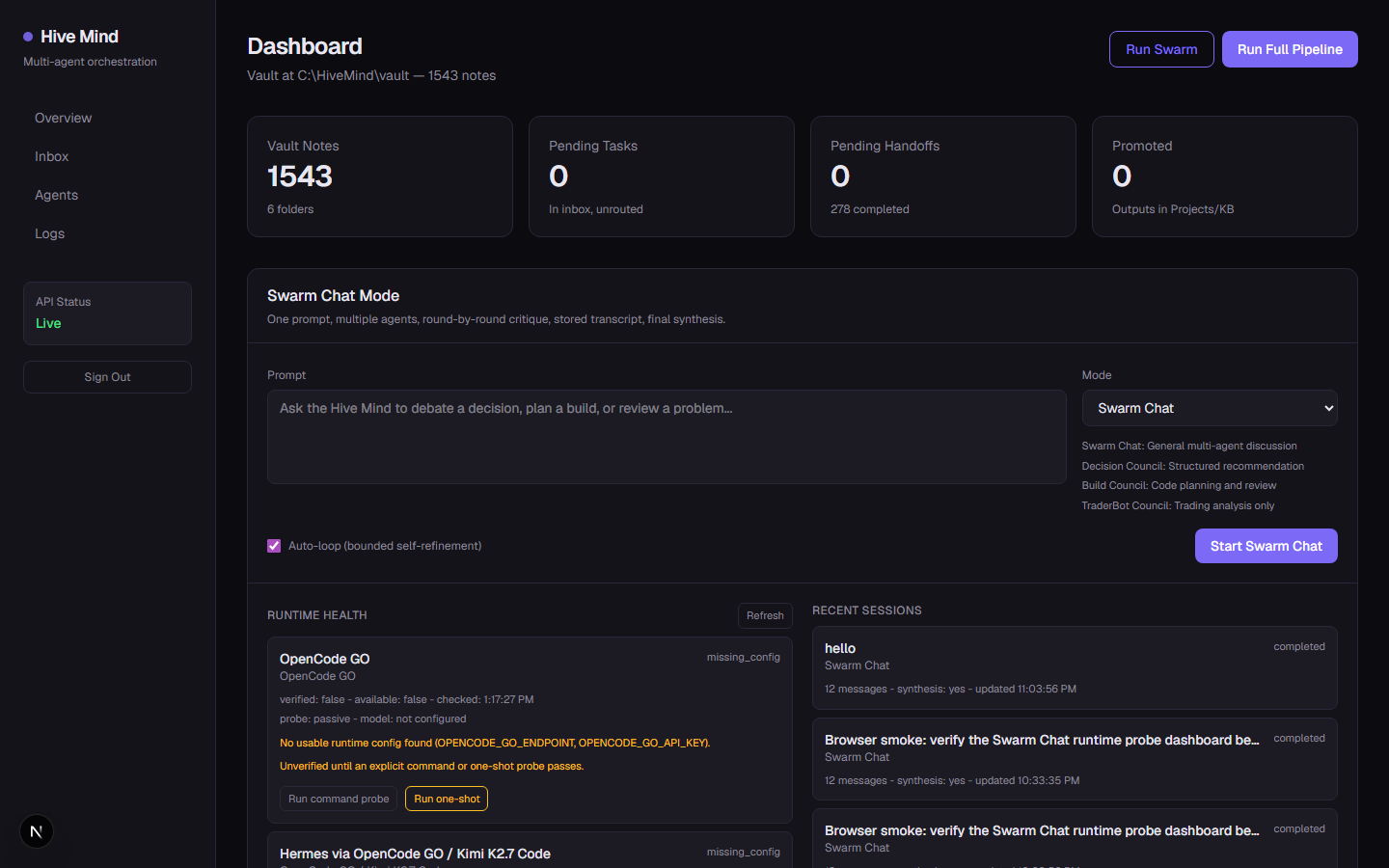This screenshot has height=868, width=1389.
Task: Toggle the Auto-loop self-refinement checkbox
Action: tap(274, 546)
